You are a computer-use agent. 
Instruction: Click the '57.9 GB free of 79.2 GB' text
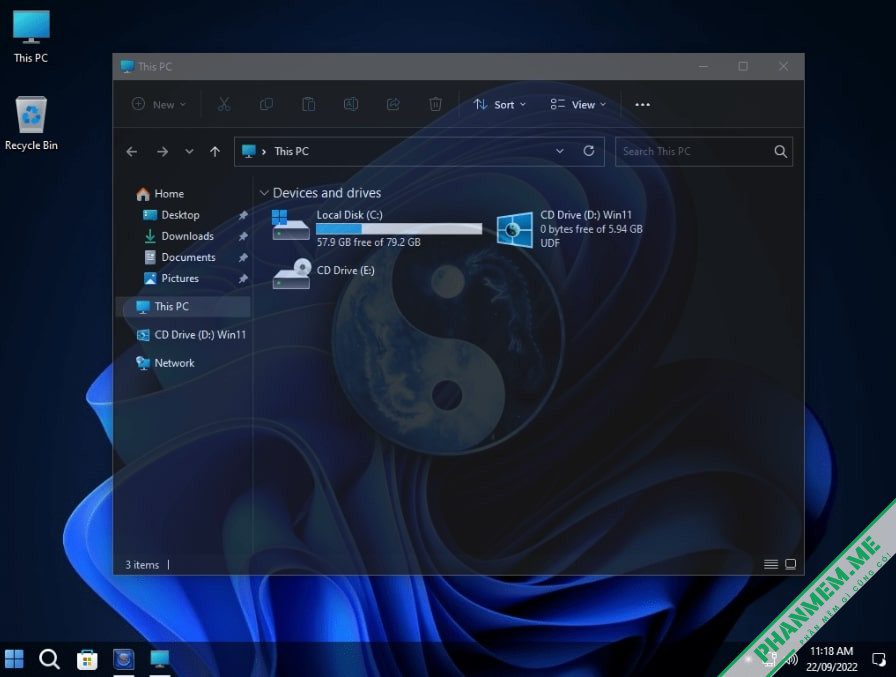click(369, 242)
